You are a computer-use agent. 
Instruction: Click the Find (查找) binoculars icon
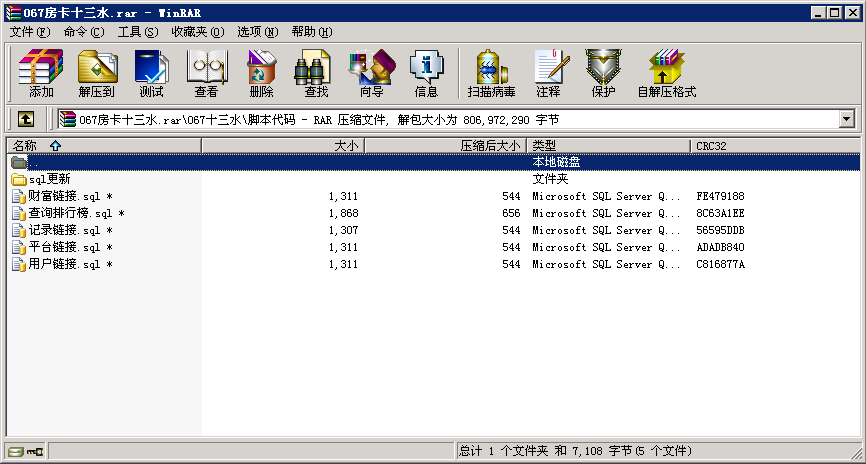coord(316,73)
